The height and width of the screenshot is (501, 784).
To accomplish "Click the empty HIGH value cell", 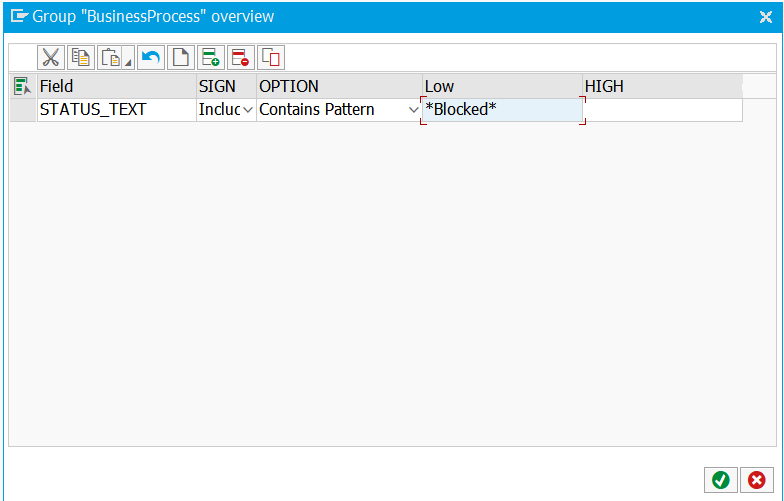I will click(662, 110).
